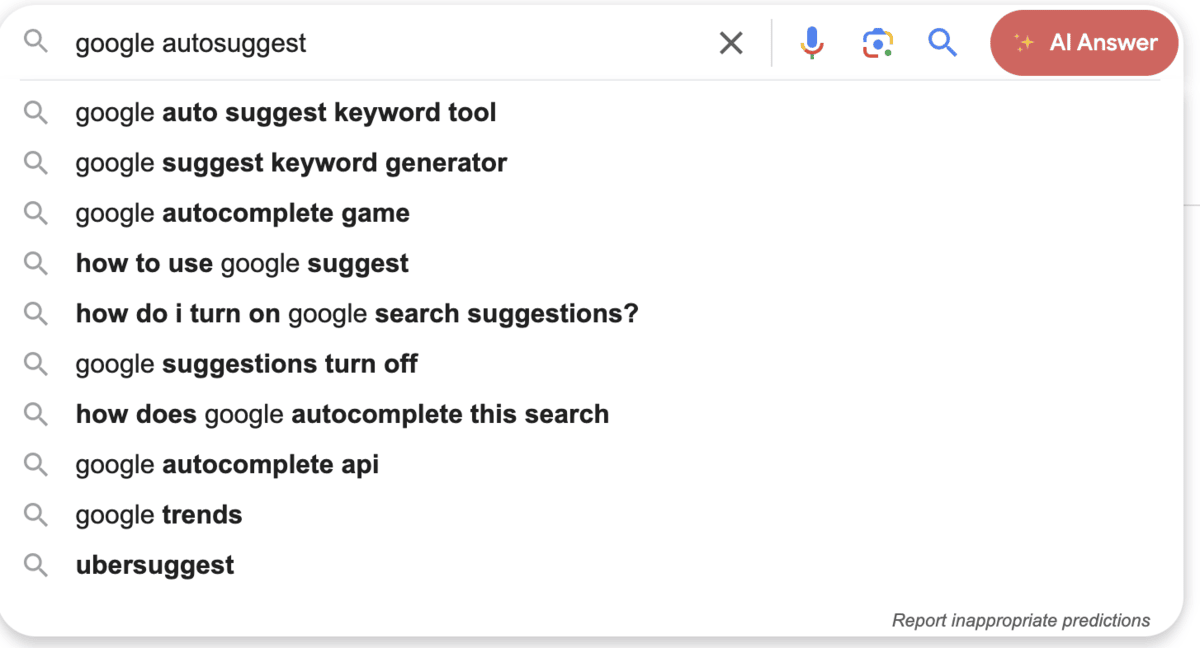
Task: Choose 'how do i turn on google search suggestions?'
Action: (x=357, y=314)
